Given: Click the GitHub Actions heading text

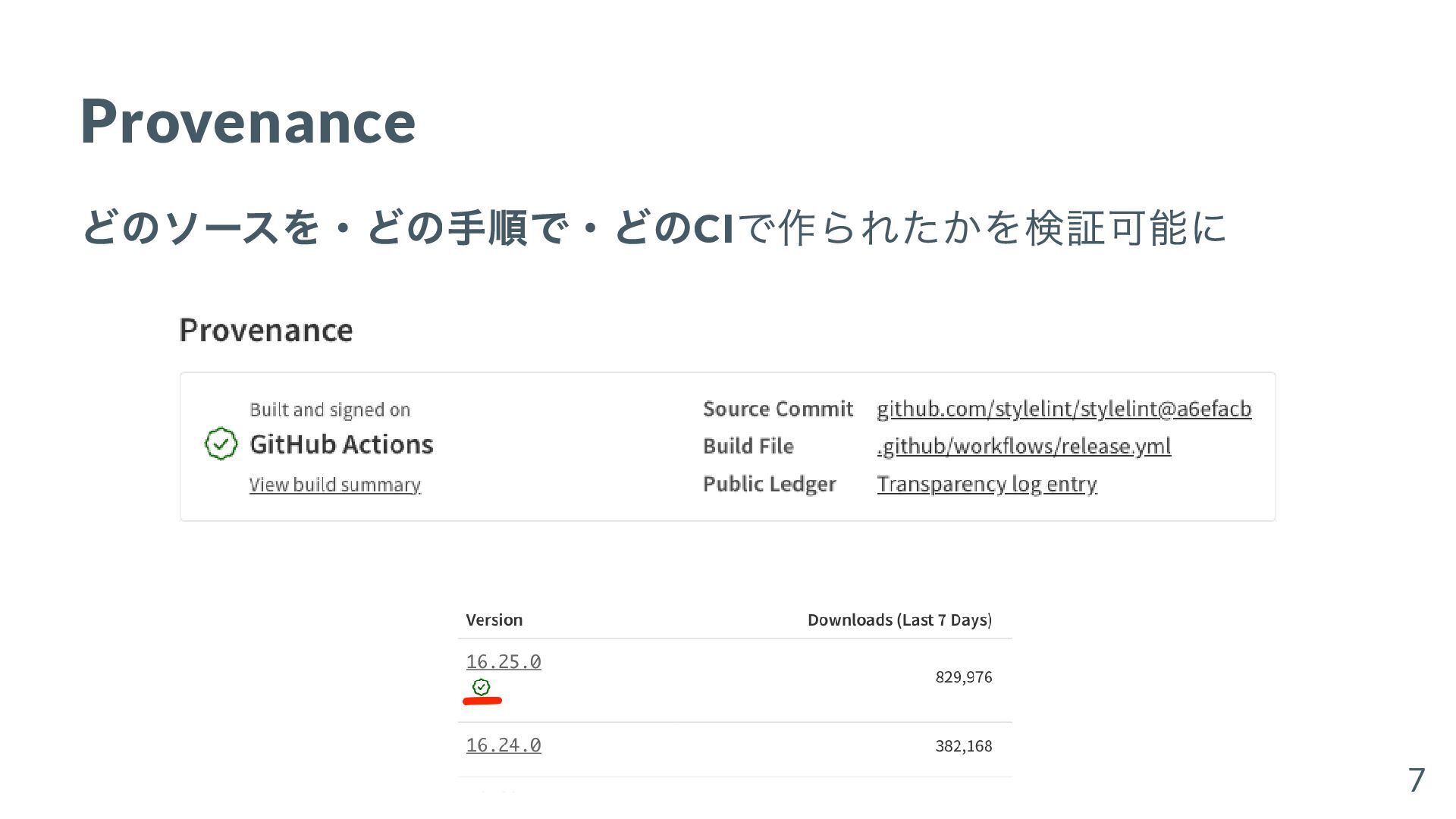Looking at the screenshot, I should pyautogui.click(x=341, y=444).
